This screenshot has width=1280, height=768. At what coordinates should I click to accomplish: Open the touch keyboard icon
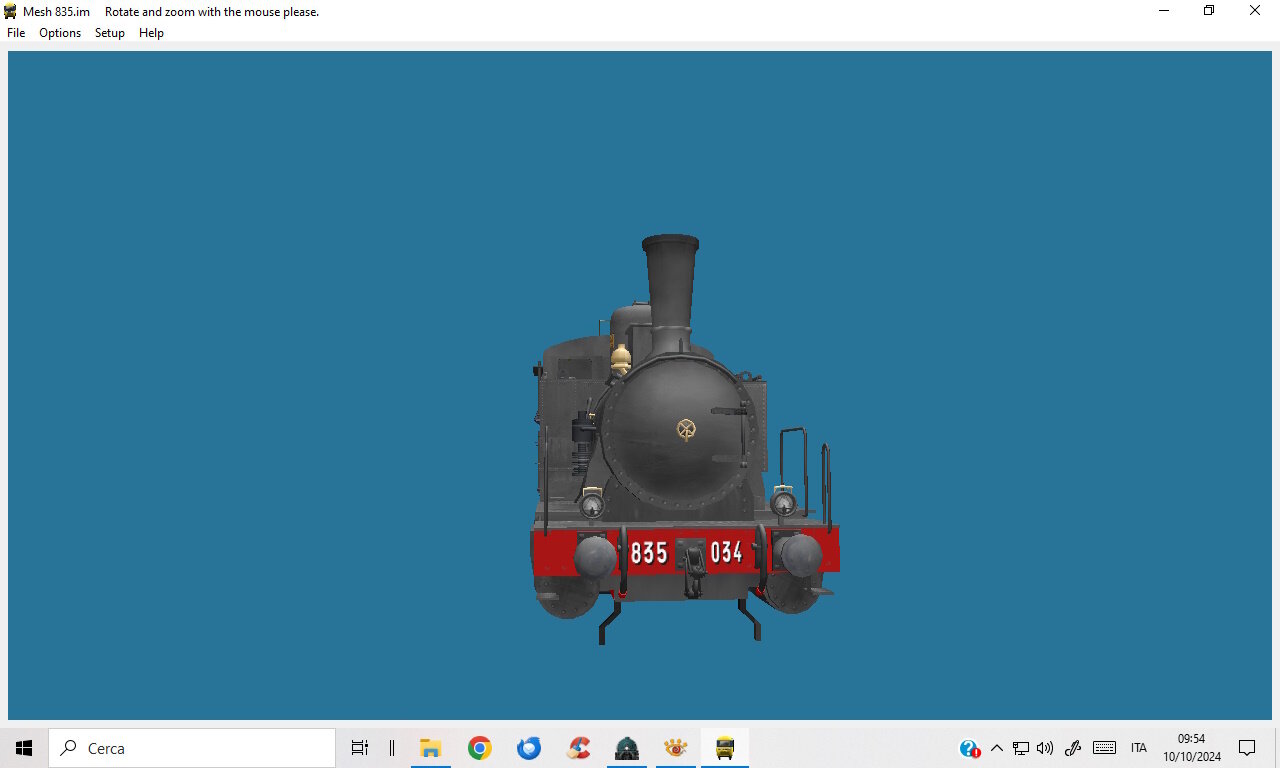pos(1105,748)
